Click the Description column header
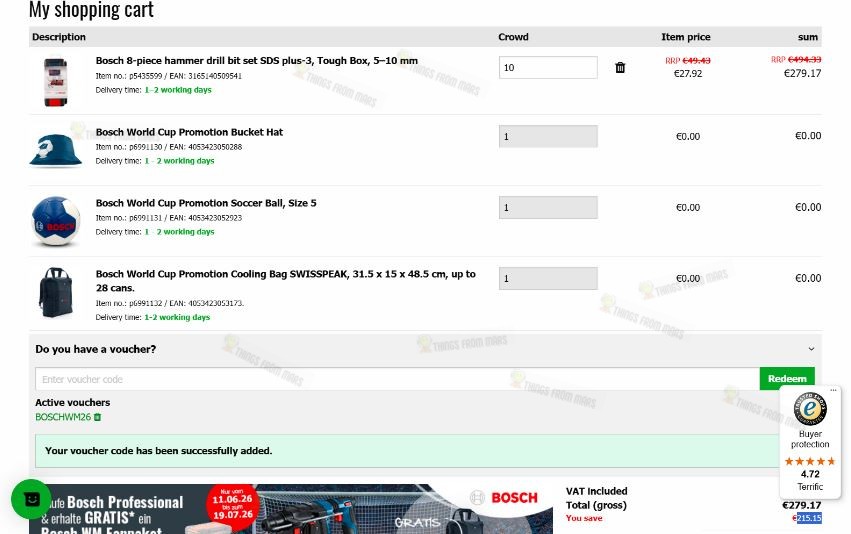 coord(59,37)
